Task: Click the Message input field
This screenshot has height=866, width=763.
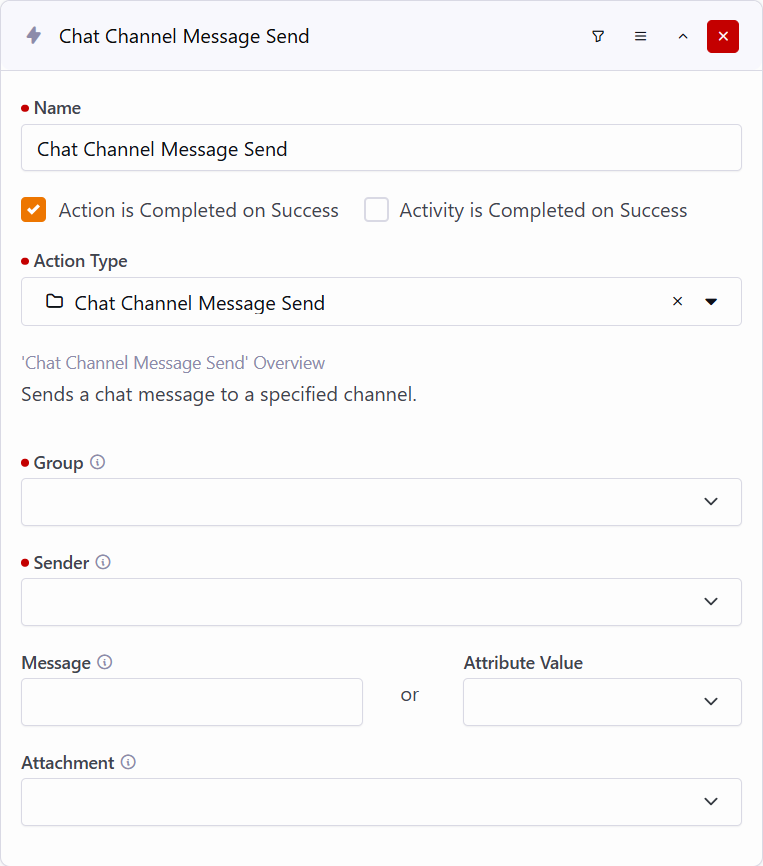Action: [x=192, y=702]
